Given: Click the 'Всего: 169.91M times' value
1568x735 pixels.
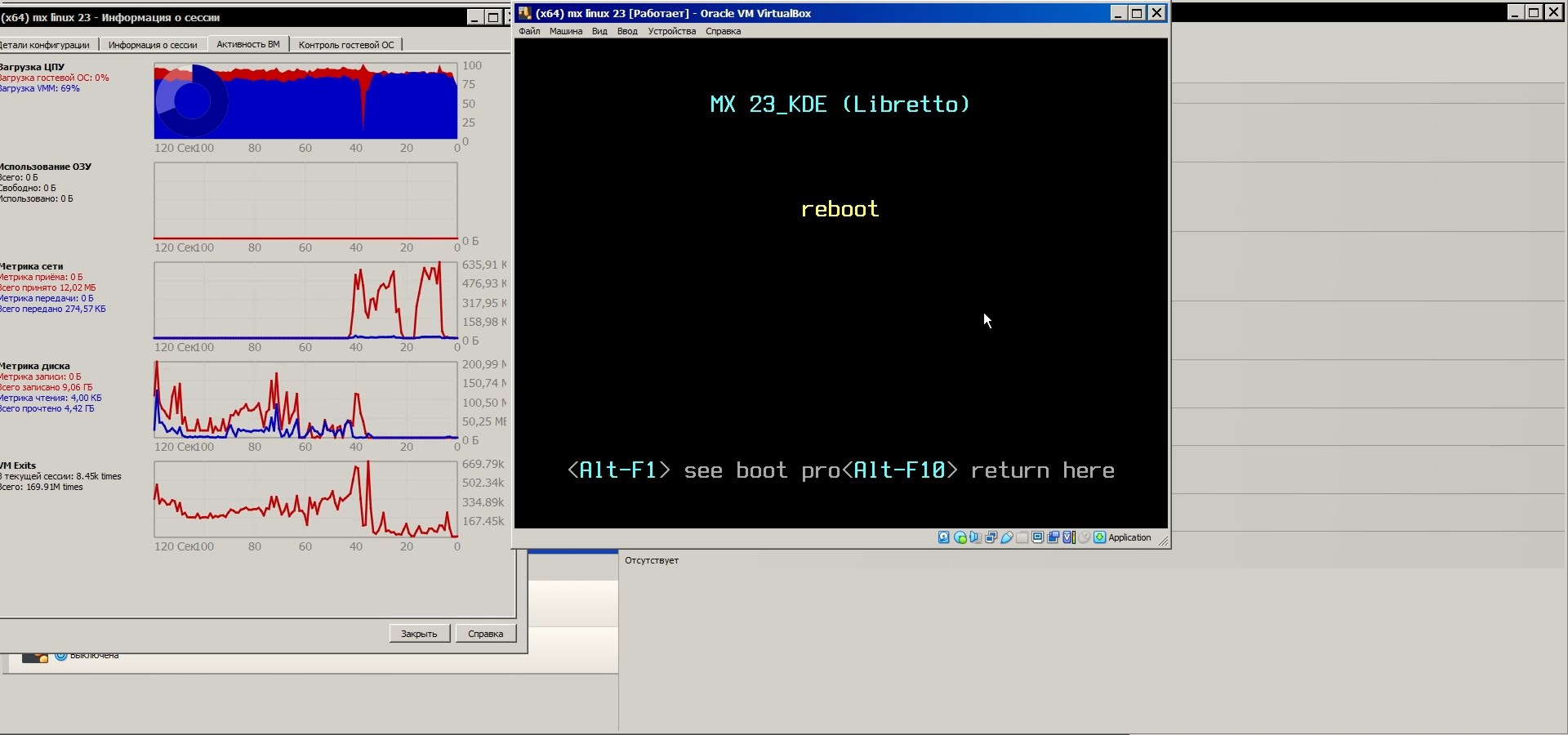Looking at the screenshot, I should point(42,487).
